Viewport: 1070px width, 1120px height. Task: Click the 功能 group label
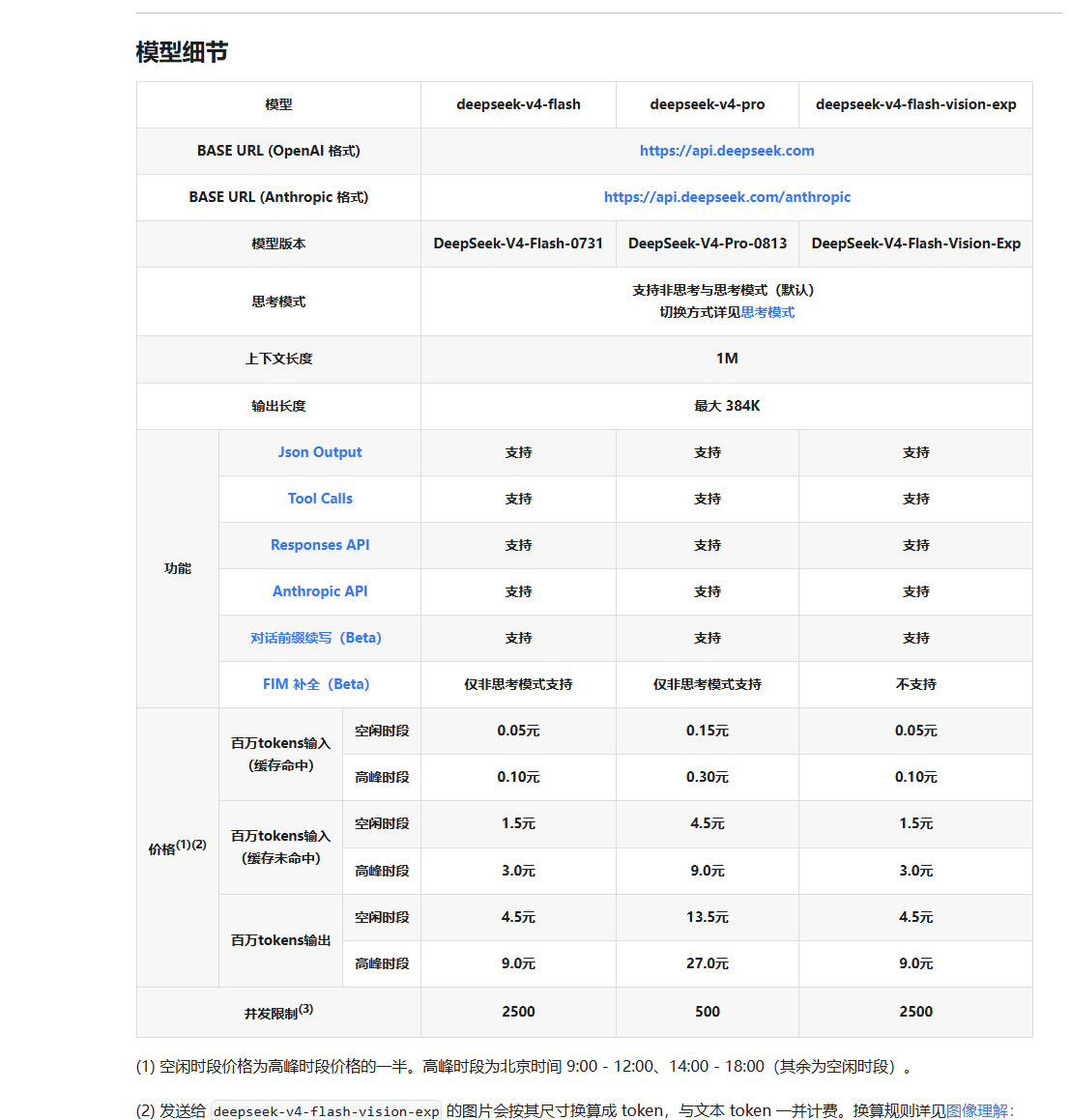177,568
